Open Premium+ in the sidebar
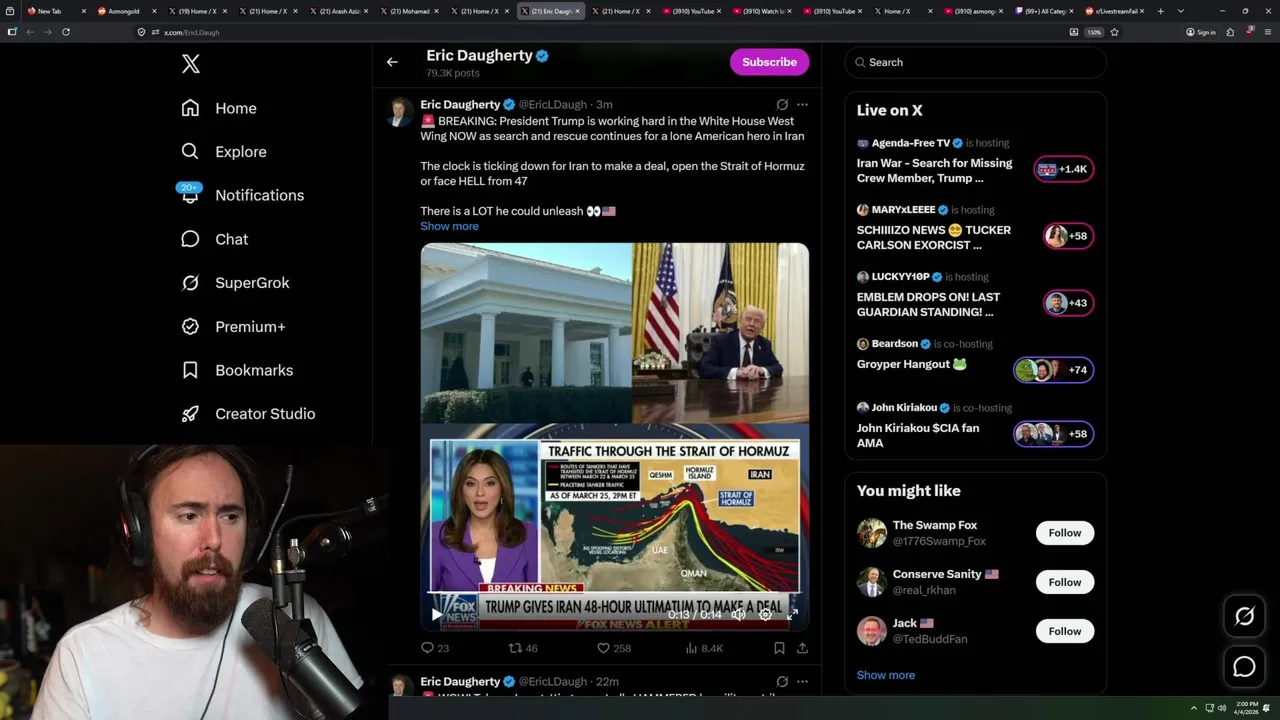Screen dimensions: 1280x720 pos(233,326)
